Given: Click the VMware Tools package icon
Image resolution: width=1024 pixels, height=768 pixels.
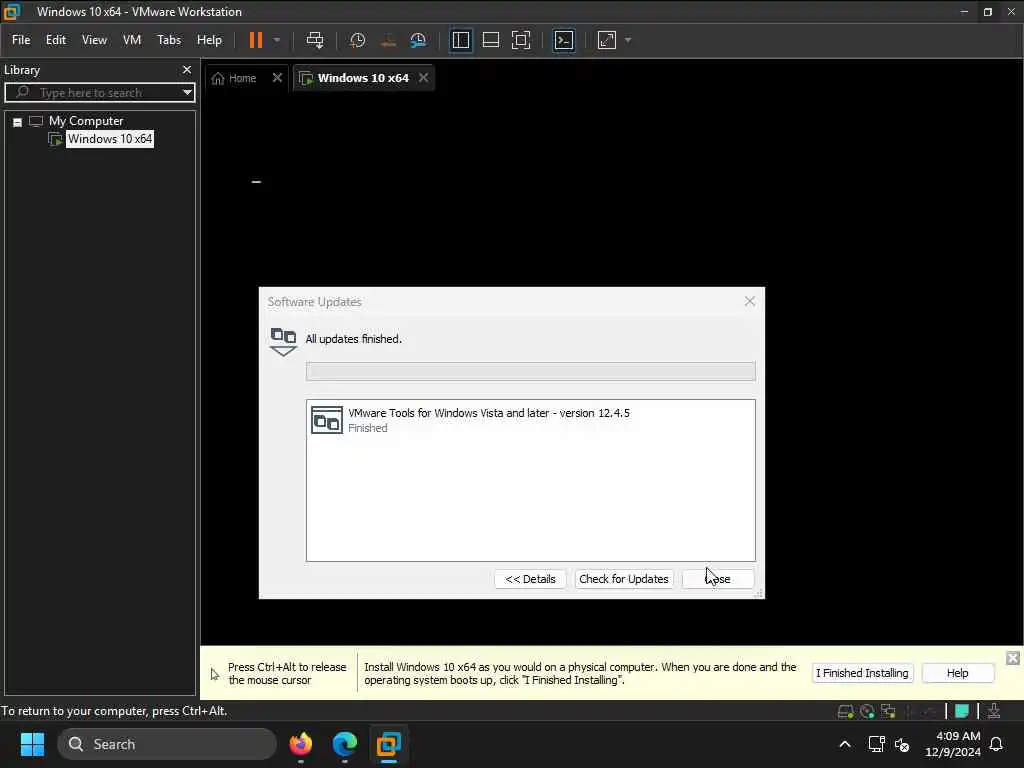Looking at the screenshot, I should [x=327, y=420].
